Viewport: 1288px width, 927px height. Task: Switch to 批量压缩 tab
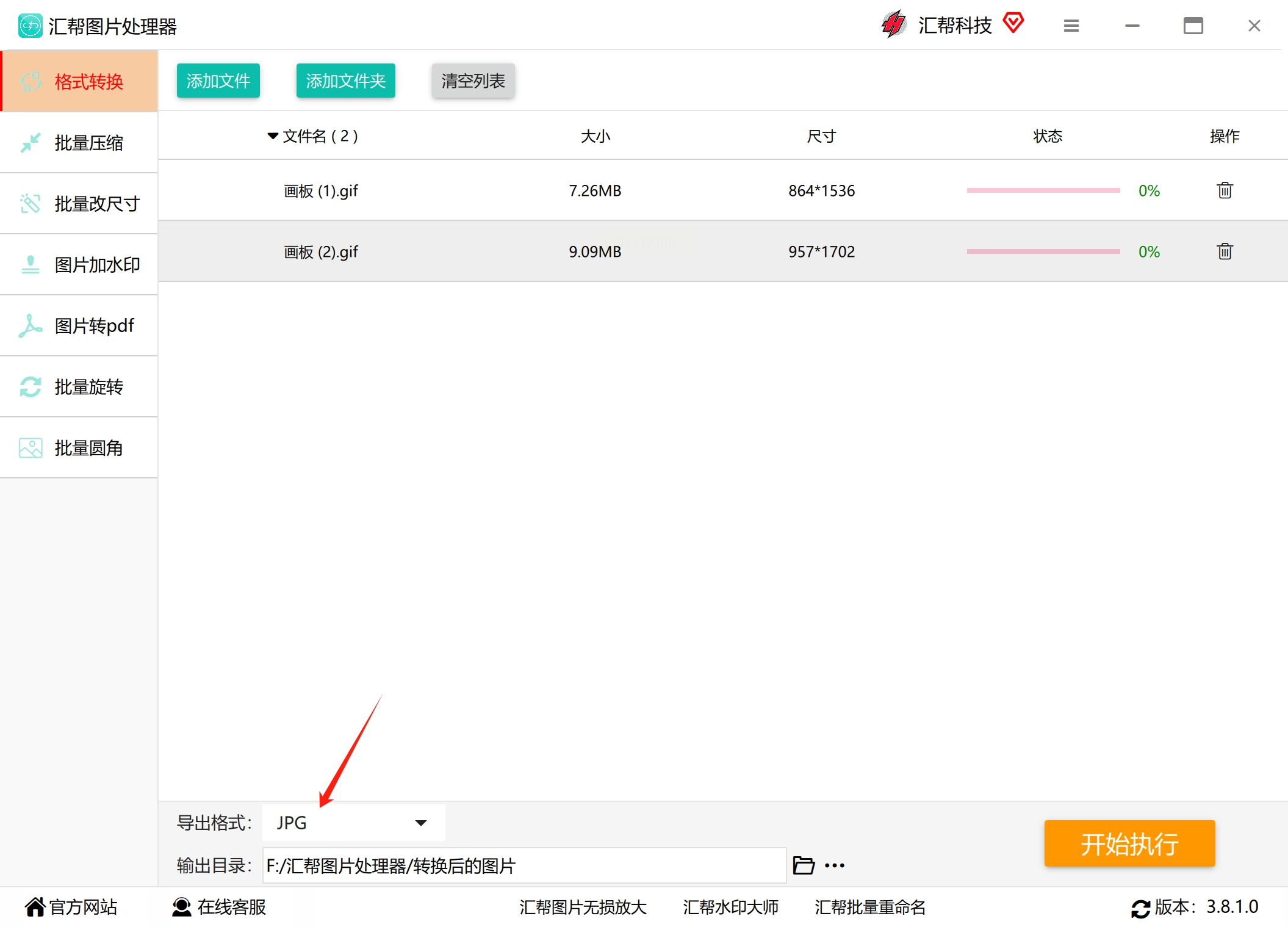click(79, 143)
